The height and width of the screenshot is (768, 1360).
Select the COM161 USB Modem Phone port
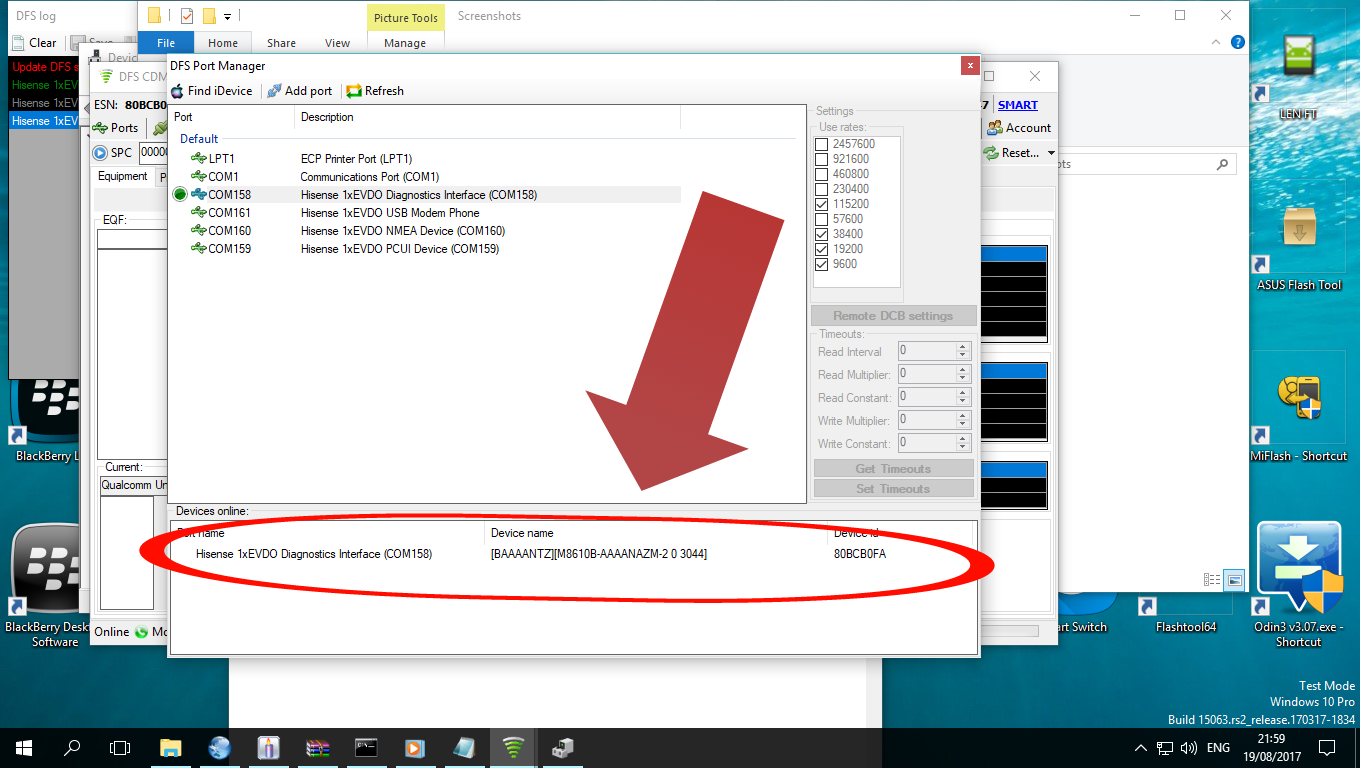425,213
